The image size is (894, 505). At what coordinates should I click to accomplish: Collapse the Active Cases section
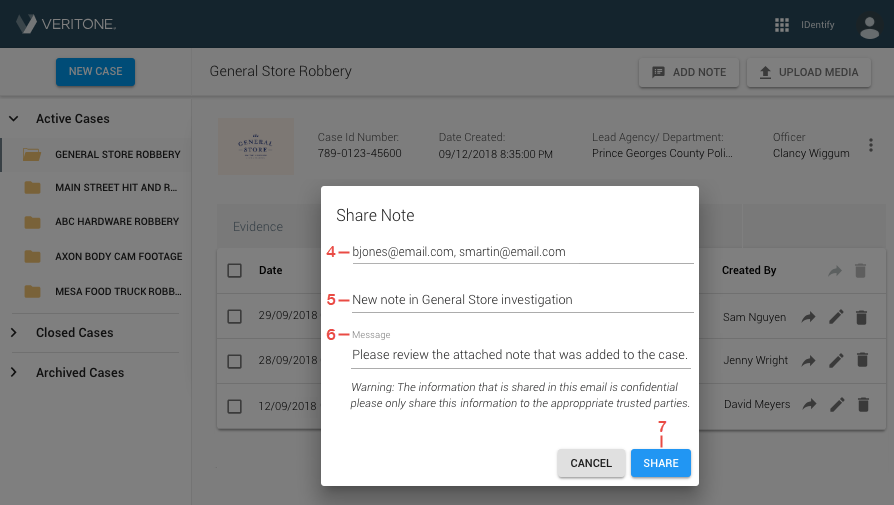pyautogui.click(x=14, y=119)
